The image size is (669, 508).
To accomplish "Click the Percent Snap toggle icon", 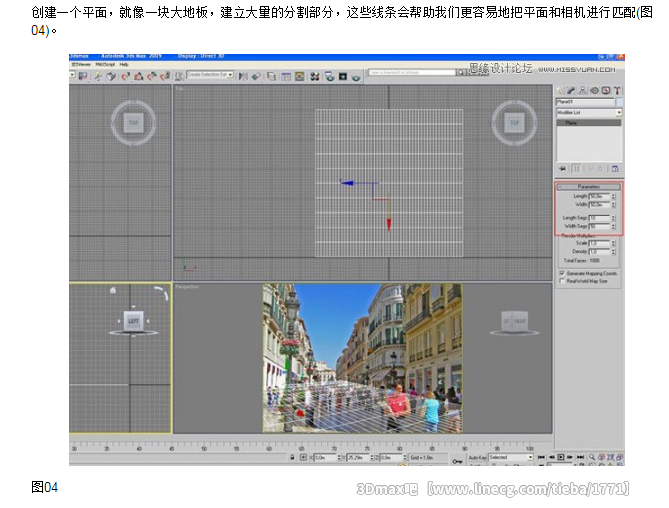I will (152, 76).
